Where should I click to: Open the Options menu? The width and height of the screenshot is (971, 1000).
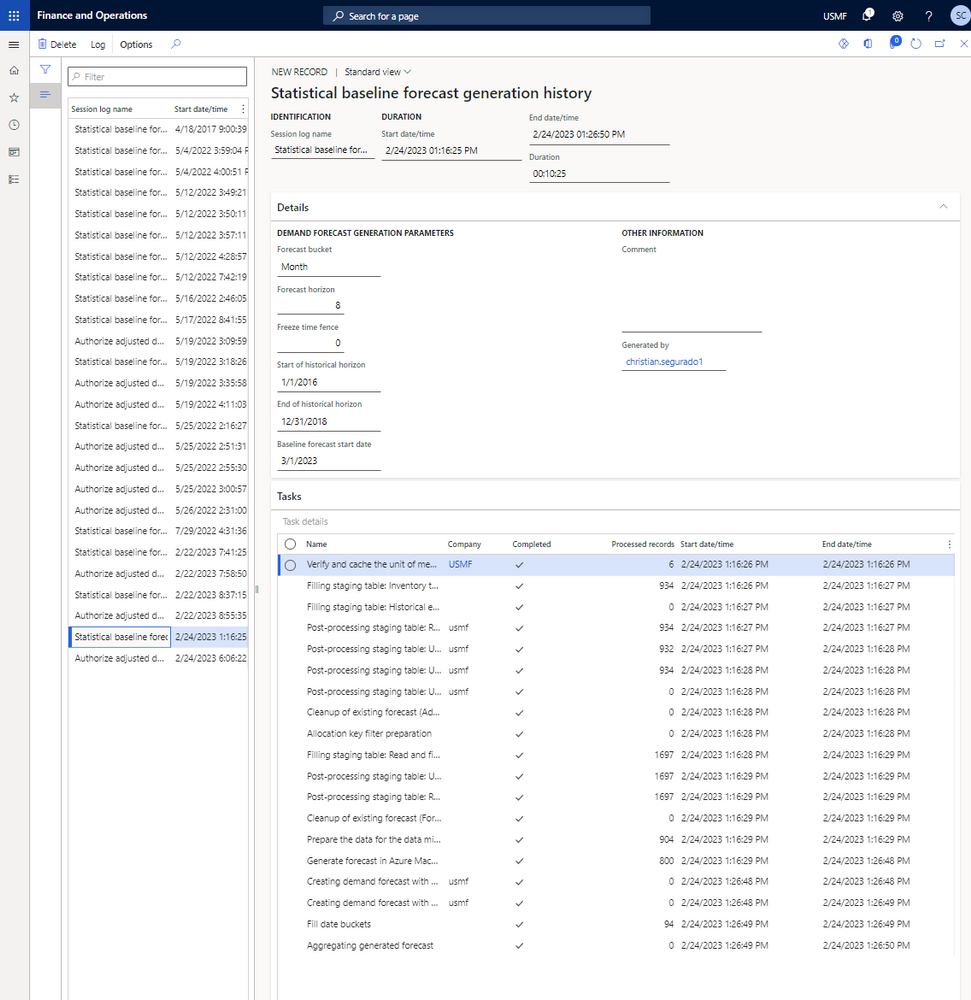coord(136,45)
